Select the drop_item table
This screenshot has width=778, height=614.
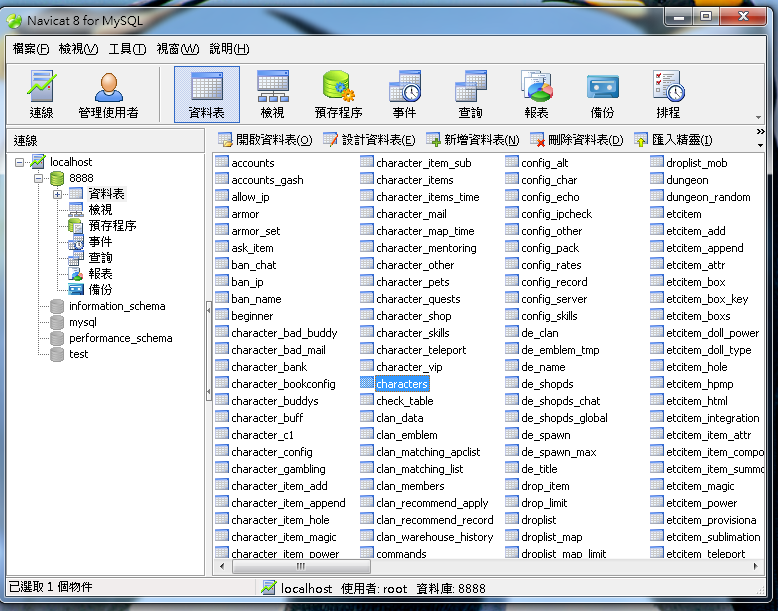pyautogui.click(x=545, y=486)
